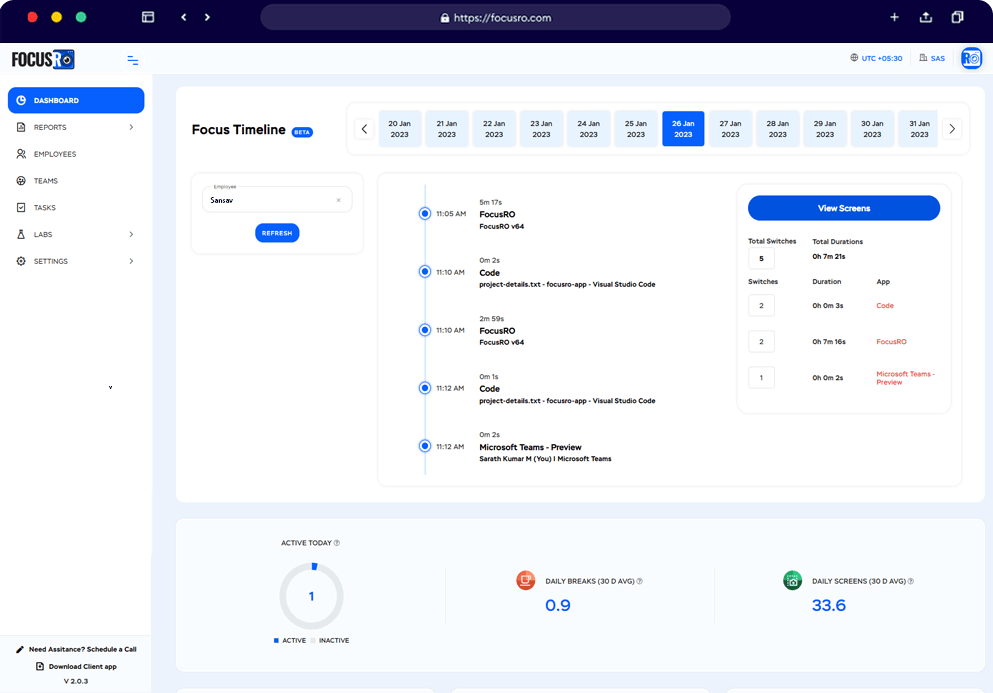Click the Refresh button

(x=277, y=233)
